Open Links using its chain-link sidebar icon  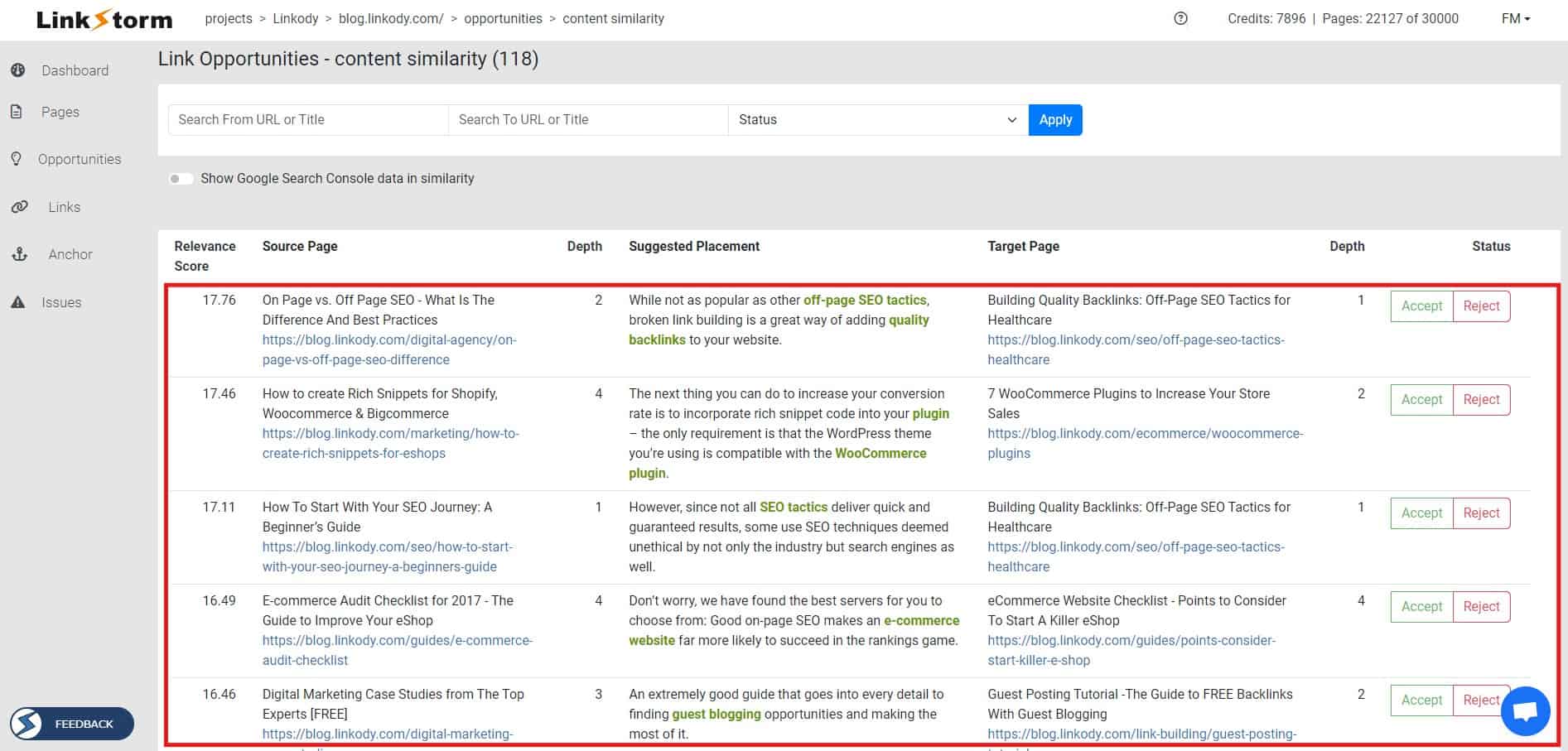[18, 207]
